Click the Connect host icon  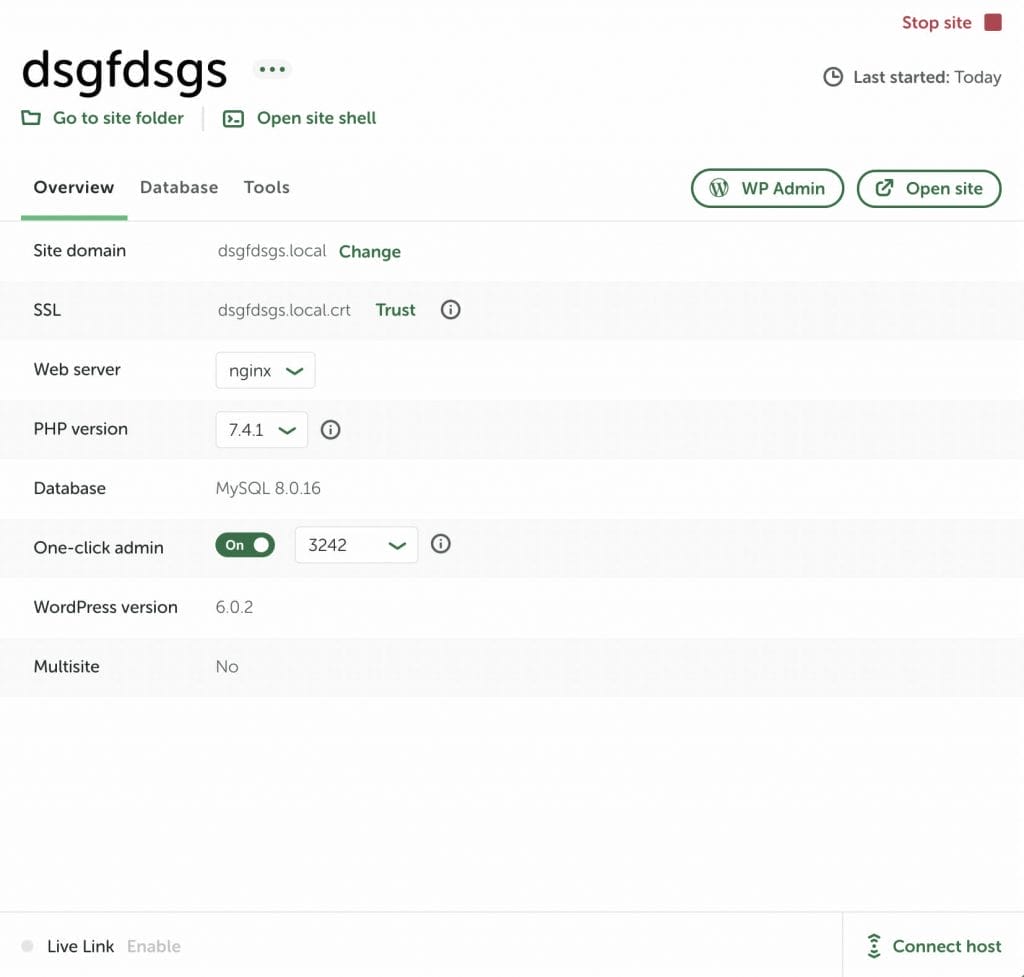[874, 946]
